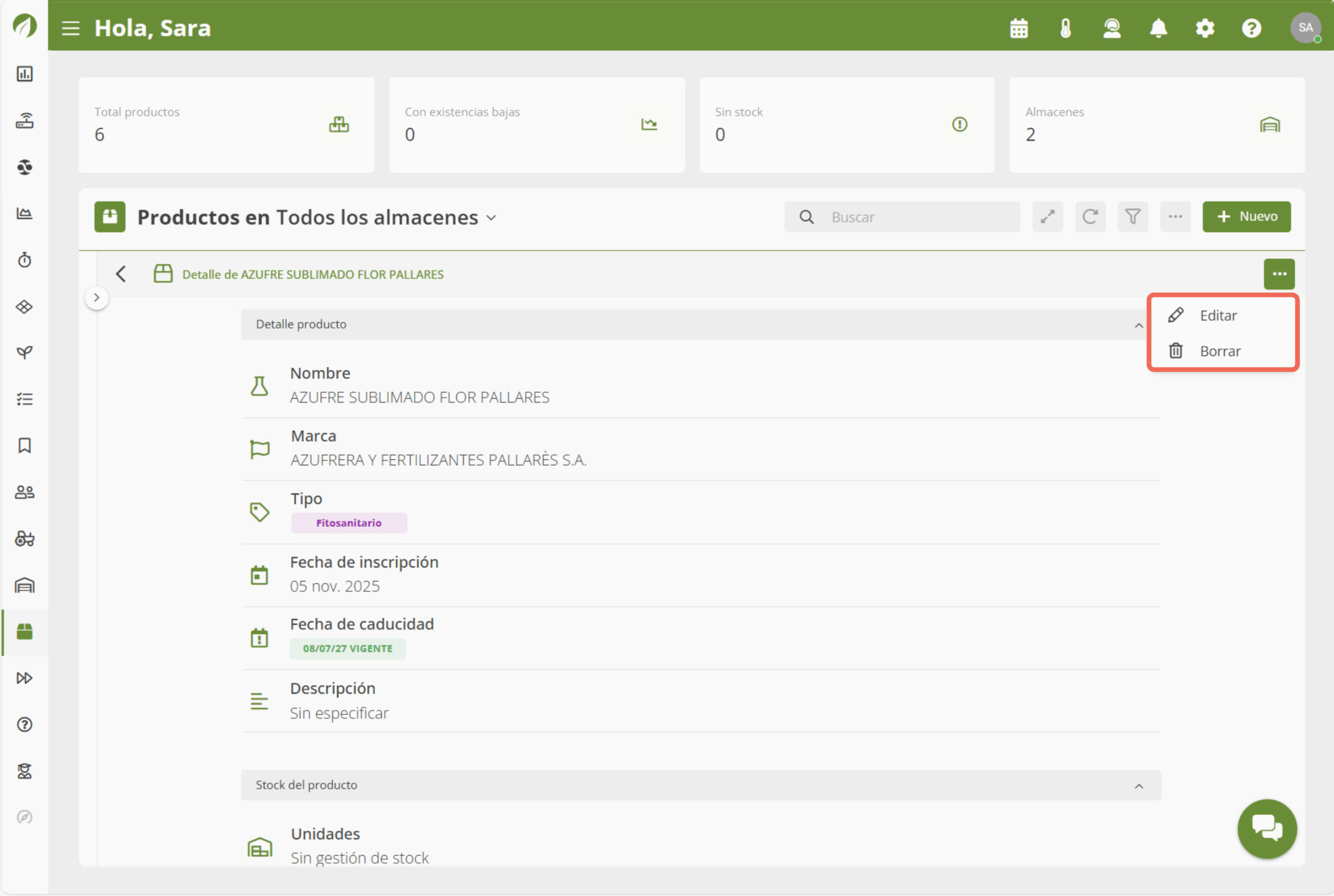This screenshot has height=896, width=1334.
Task: Toggle the hamburger navigation menu
Action: pyautogui.click(x=71, y=28)
